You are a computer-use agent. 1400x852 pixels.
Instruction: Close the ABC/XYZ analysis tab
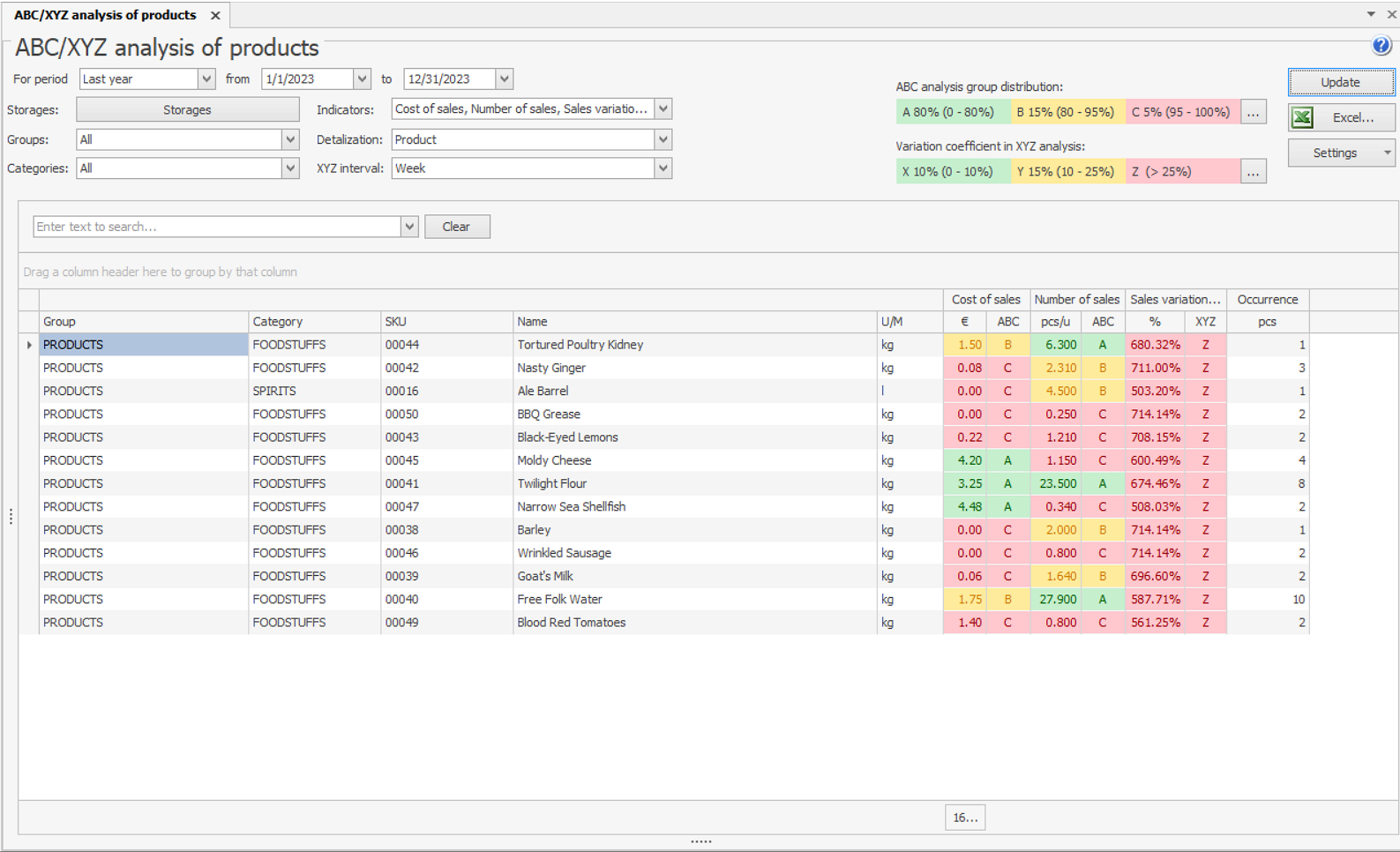click(x=215, y=16)
